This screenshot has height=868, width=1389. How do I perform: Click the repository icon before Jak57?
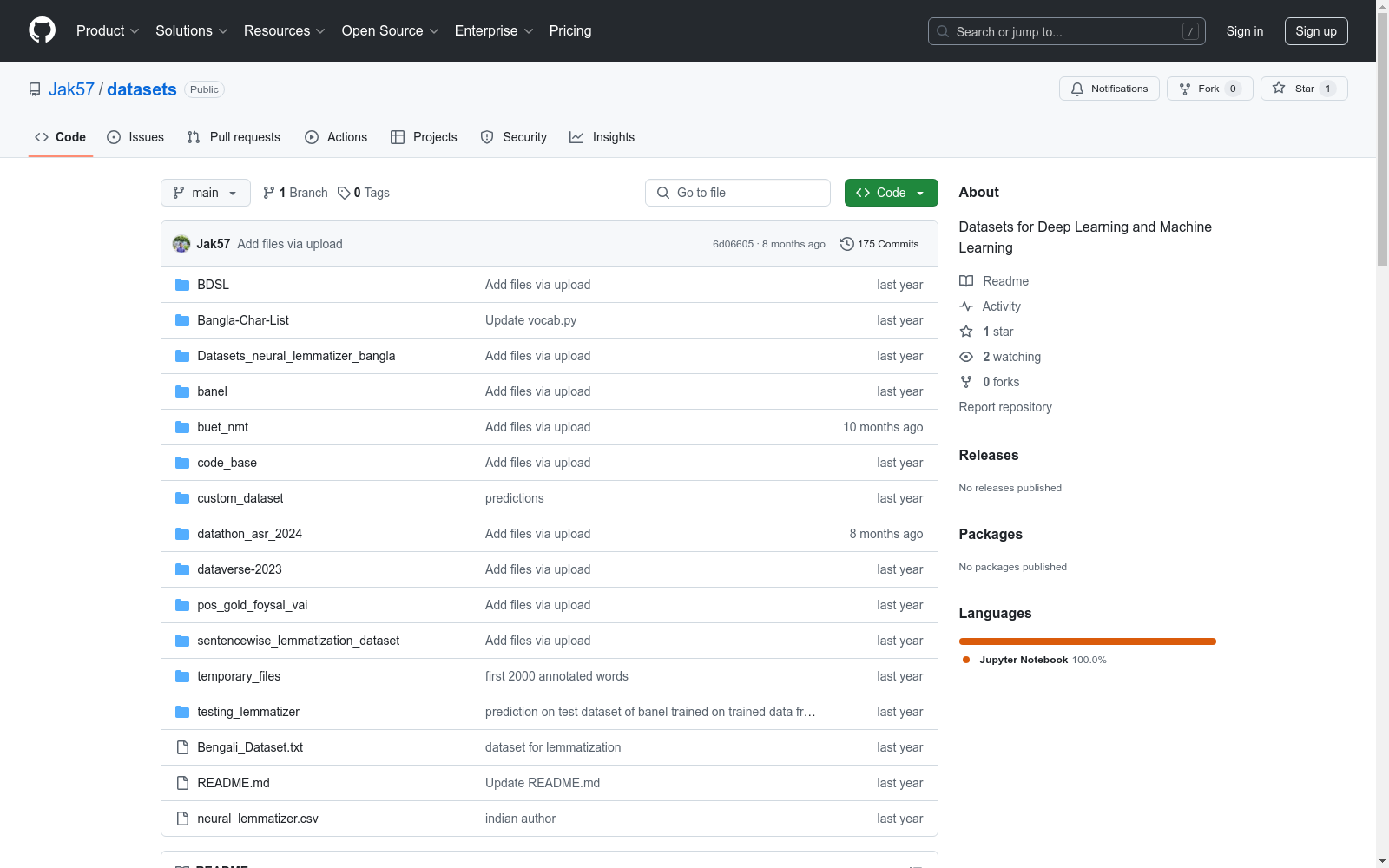35,89
